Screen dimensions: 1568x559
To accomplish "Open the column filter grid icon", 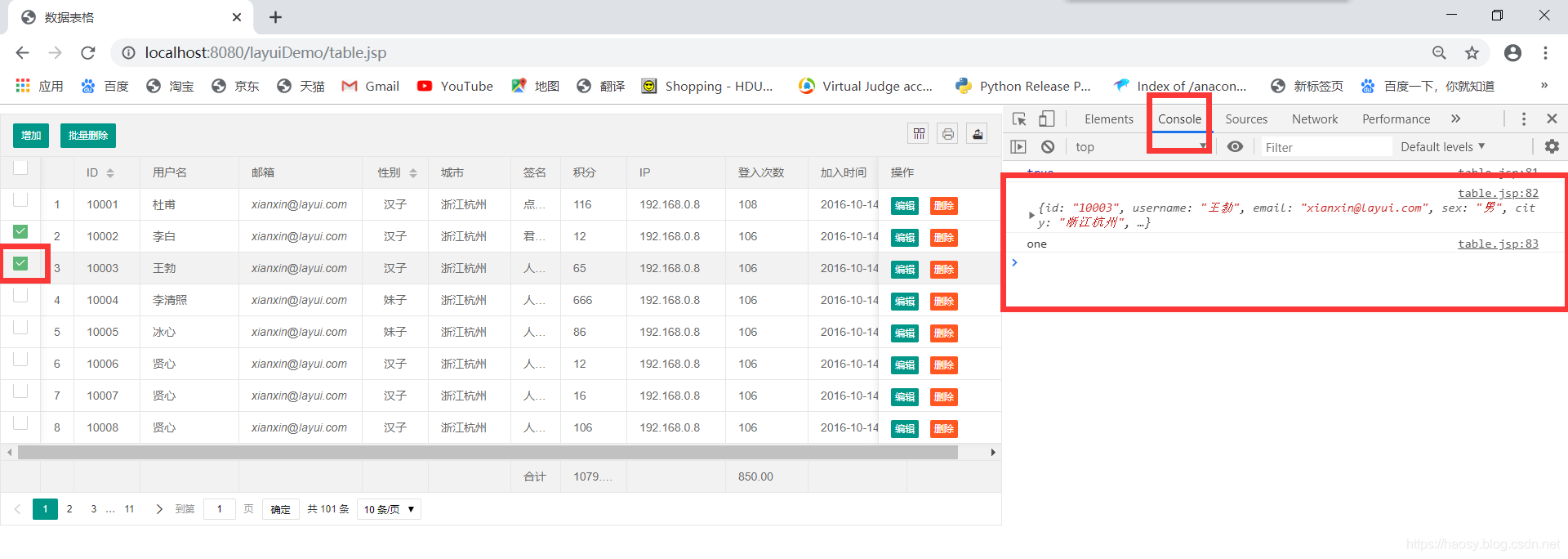I will pyautogui.click(x=919, y=134).
